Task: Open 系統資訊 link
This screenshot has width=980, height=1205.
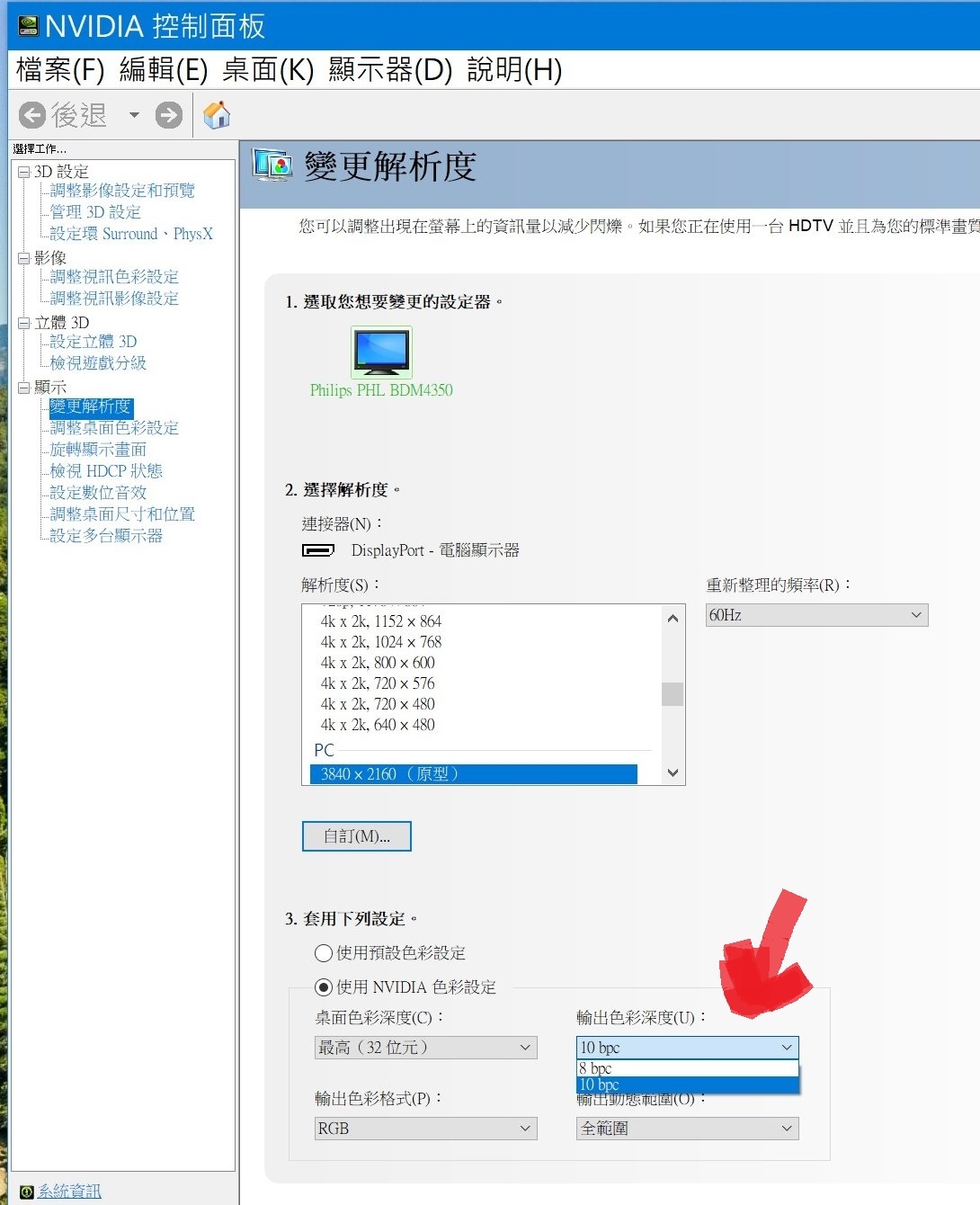Action: [69, 1192]
